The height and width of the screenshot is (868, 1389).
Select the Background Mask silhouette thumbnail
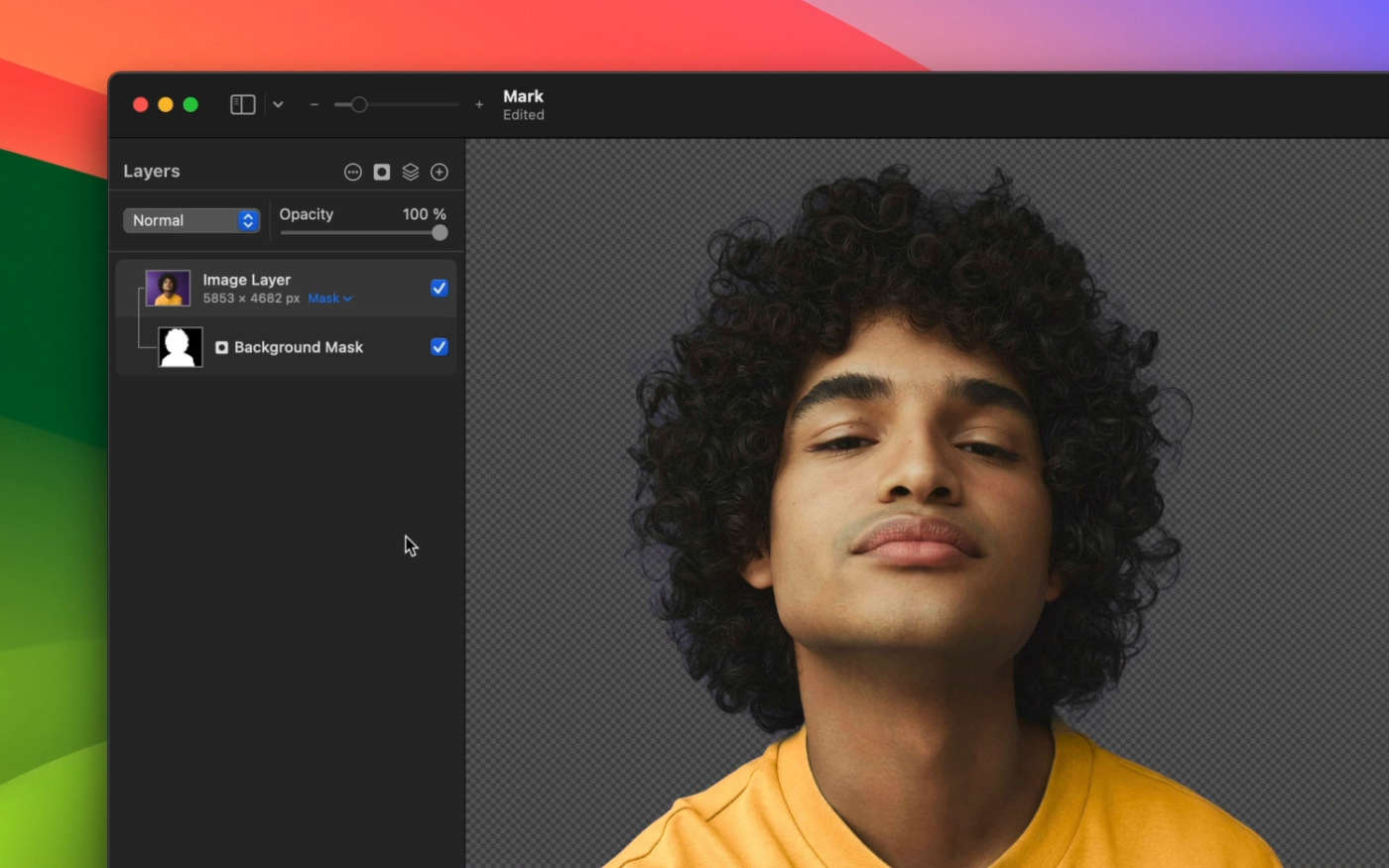[x=181, y=347]
